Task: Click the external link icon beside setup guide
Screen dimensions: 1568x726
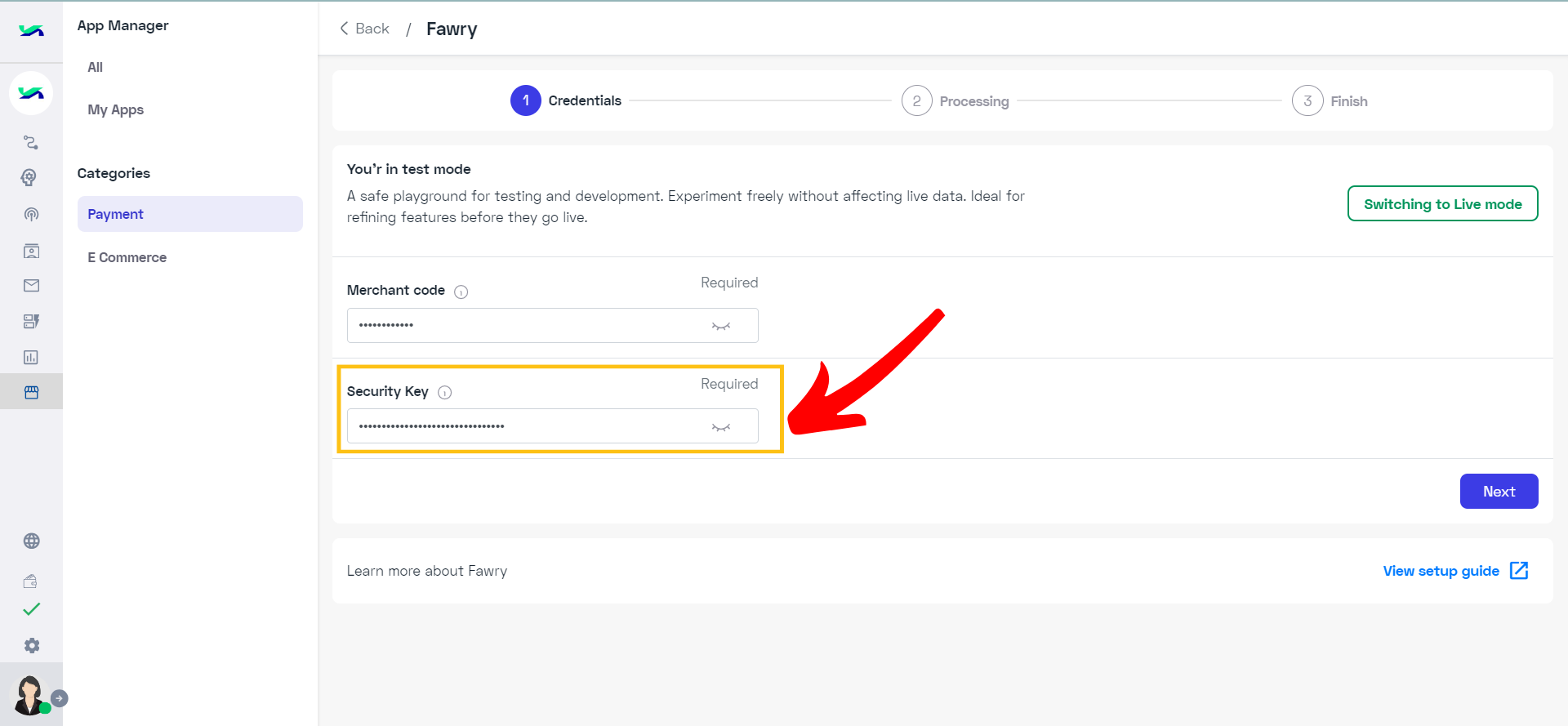Action: pos(1519,571)
